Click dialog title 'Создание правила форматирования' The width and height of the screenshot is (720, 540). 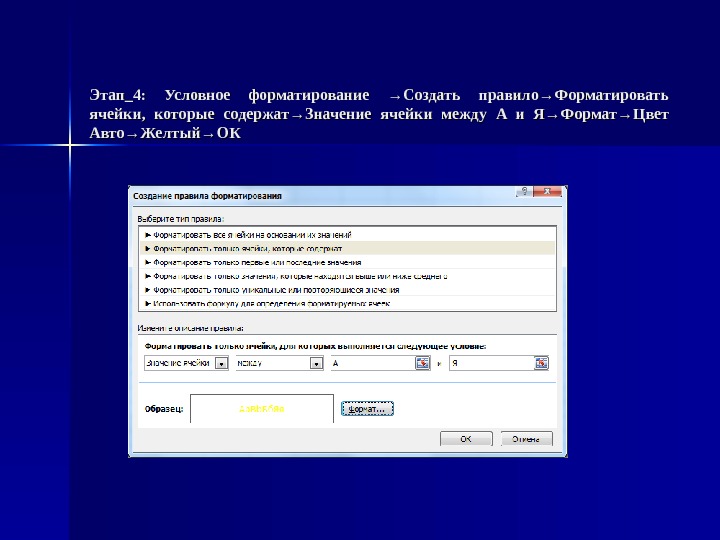pyautogui.click(x=207, y=196)
